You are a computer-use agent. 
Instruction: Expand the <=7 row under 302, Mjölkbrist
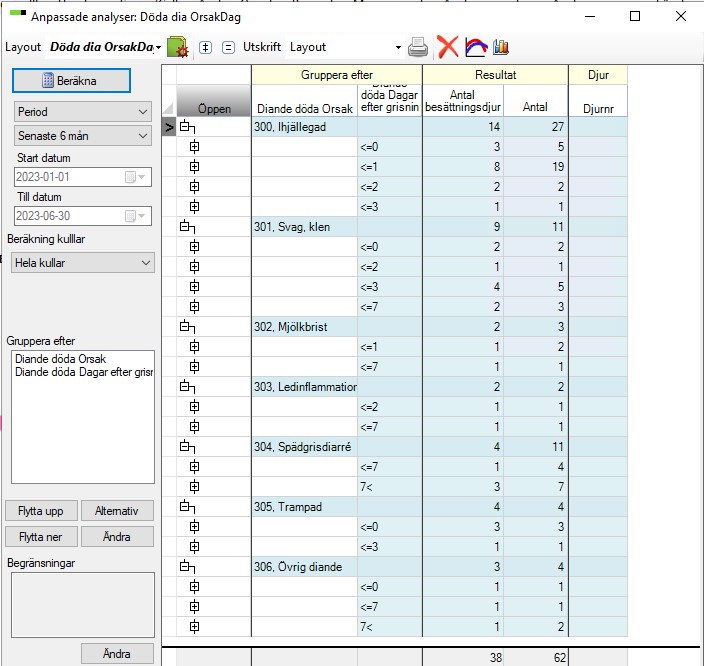coord(194,366)
